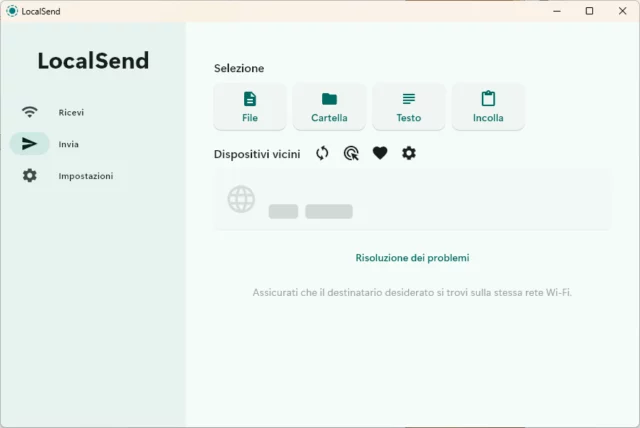Maximize the LocalSend window

[589, 11]
